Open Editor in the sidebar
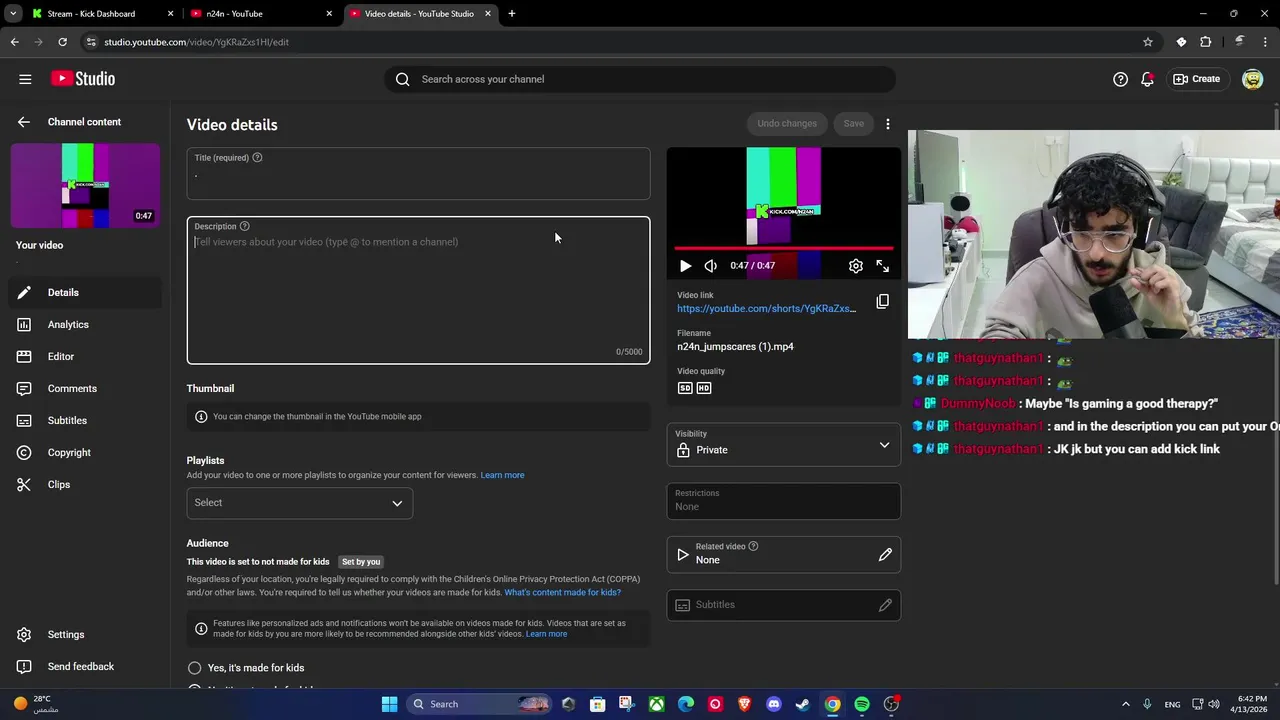This screenshot has height=720, width=1280. pos(85,357)
